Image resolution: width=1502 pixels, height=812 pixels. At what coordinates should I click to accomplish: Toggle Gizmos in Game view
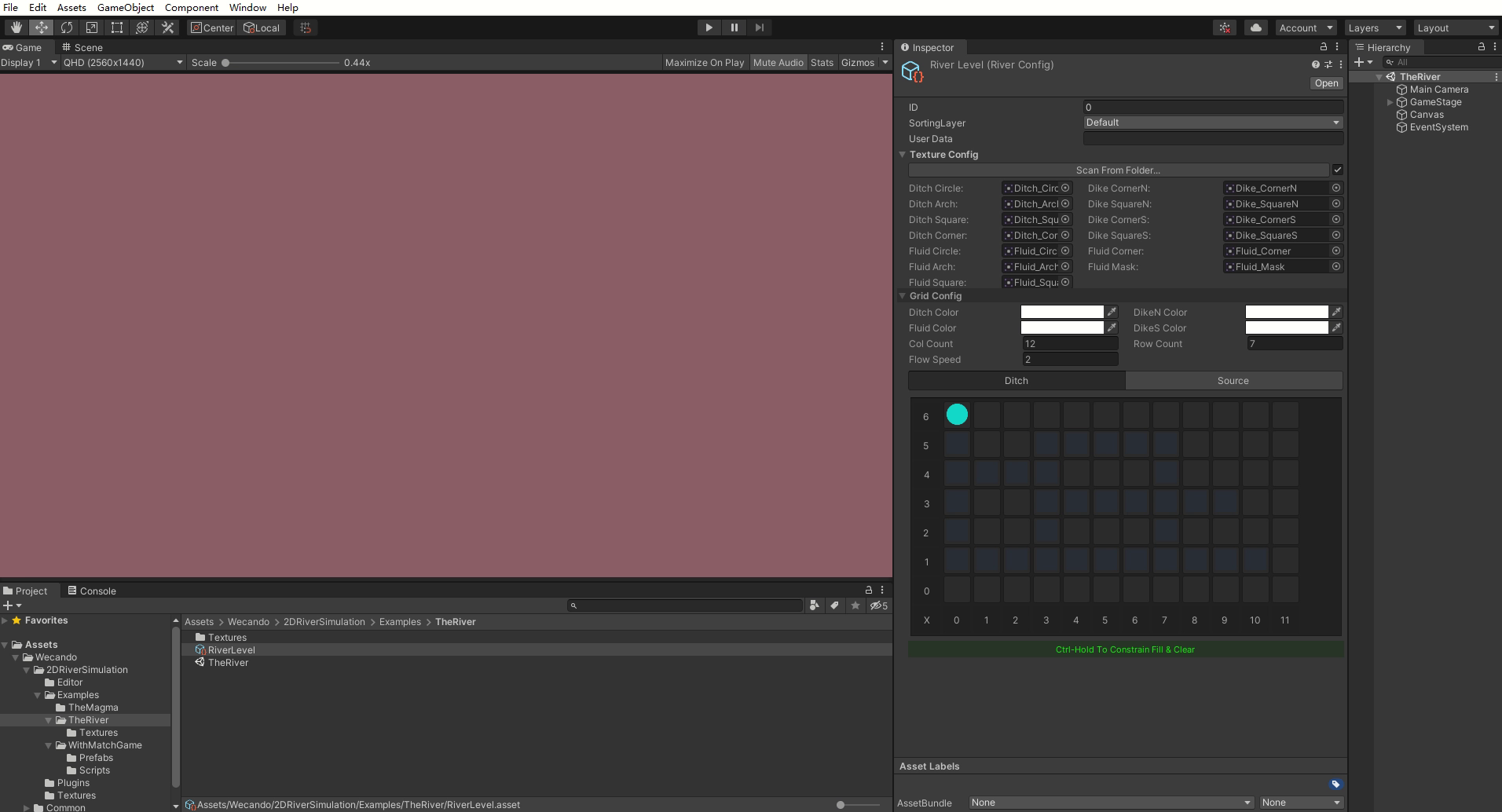pos(858,62)
